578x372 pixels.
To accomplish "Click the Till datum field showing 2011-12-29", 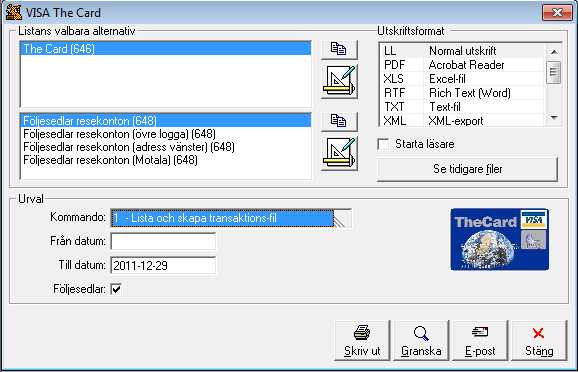I will [x=163, y=265].
